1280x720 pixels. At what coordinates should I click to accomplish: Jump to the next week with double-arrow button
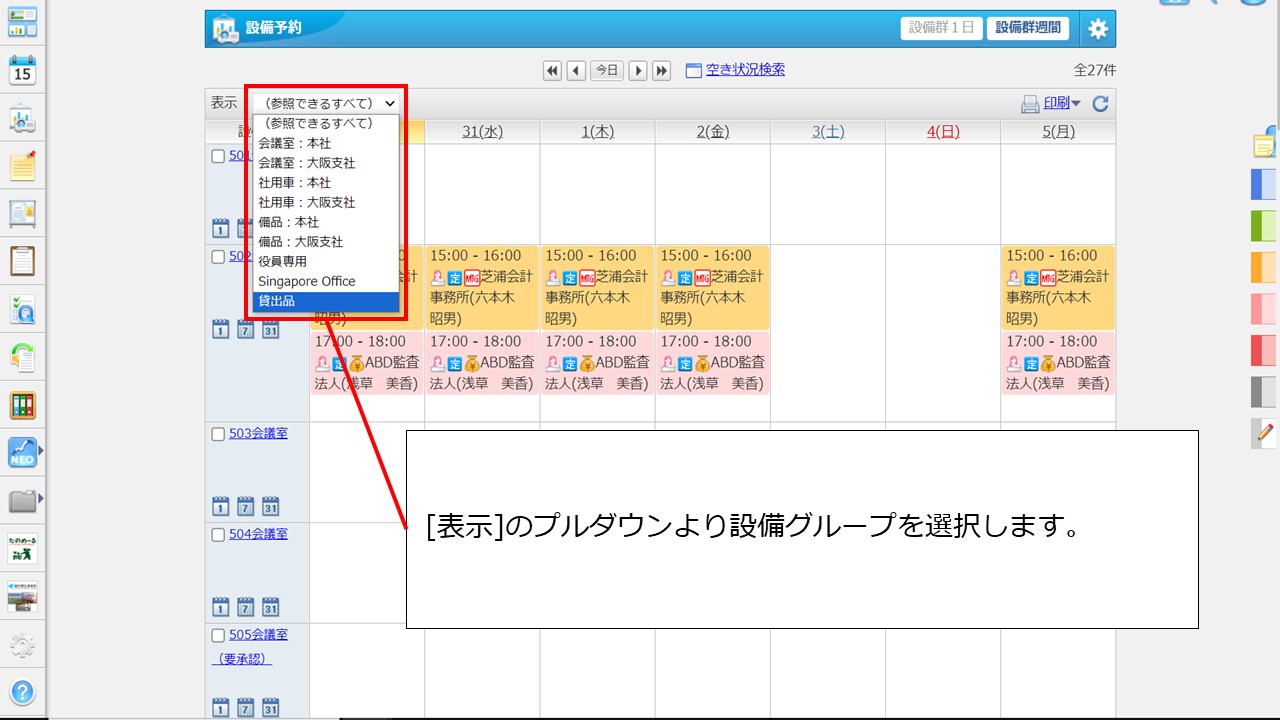[662, 70]
